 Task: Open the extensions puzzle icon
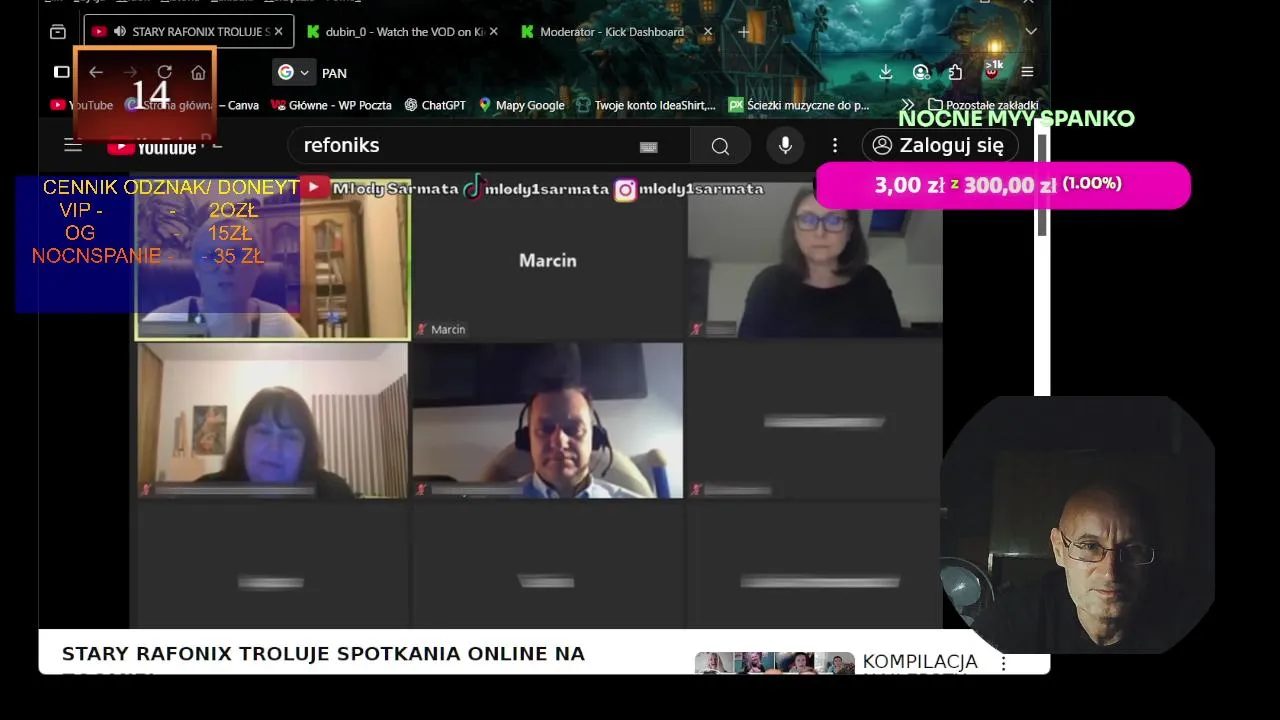coord(955,72)
